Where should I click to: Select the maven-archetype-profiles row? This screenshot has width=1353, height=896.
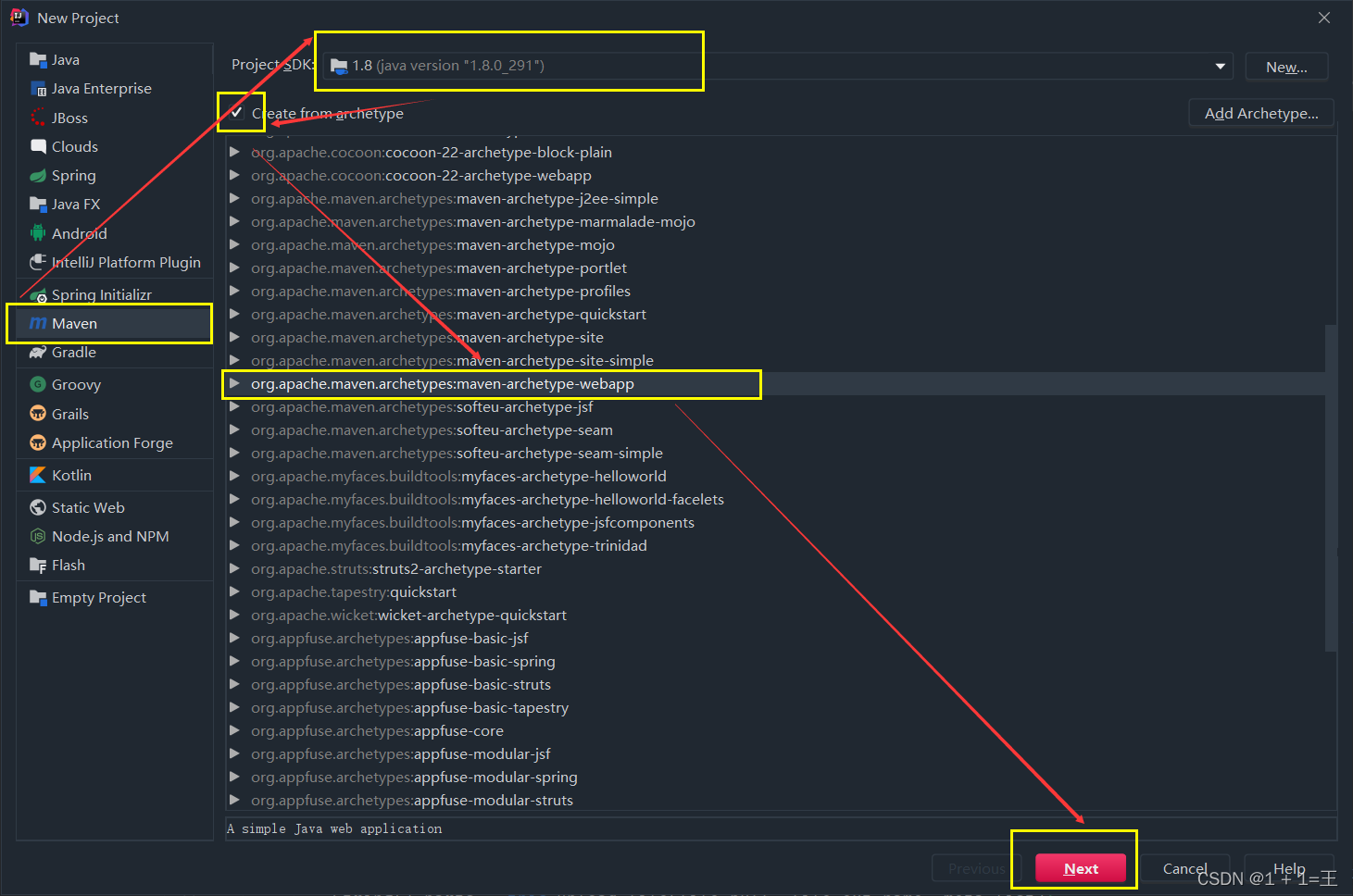click(x=775, y=291)
